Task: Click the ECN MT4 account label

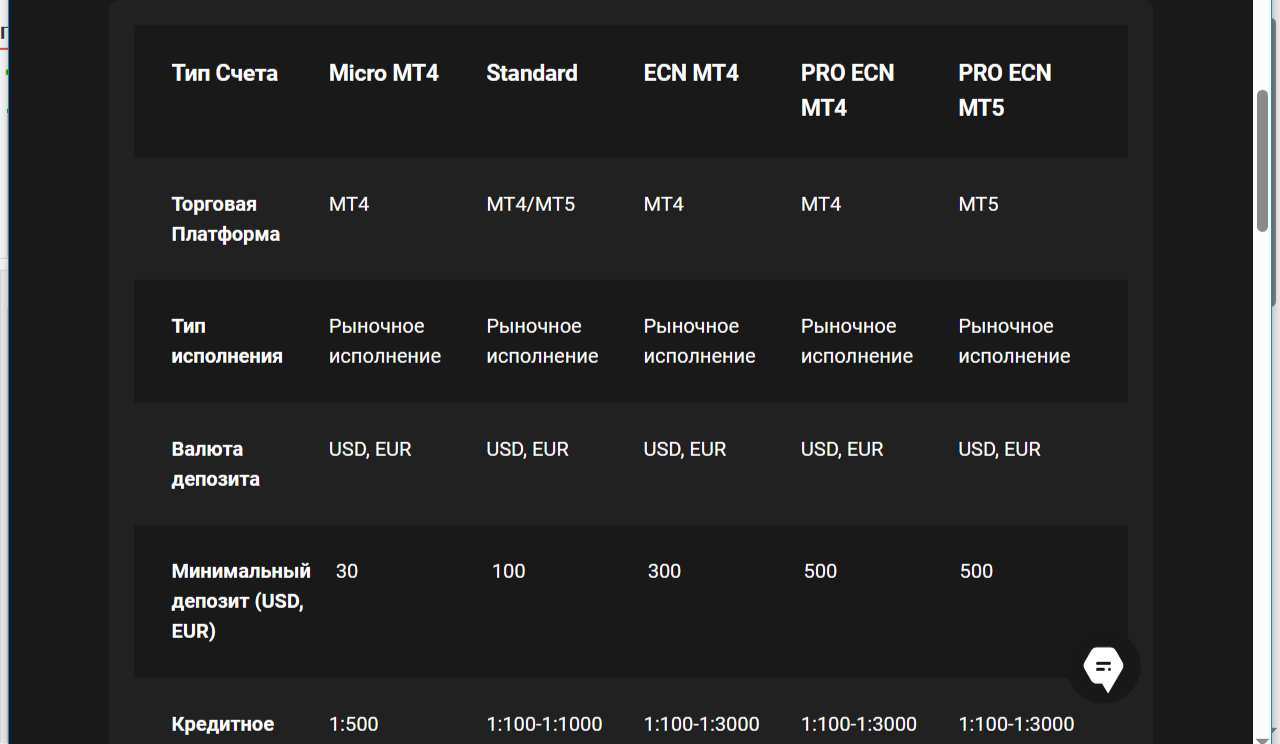Action: point(691,73)
